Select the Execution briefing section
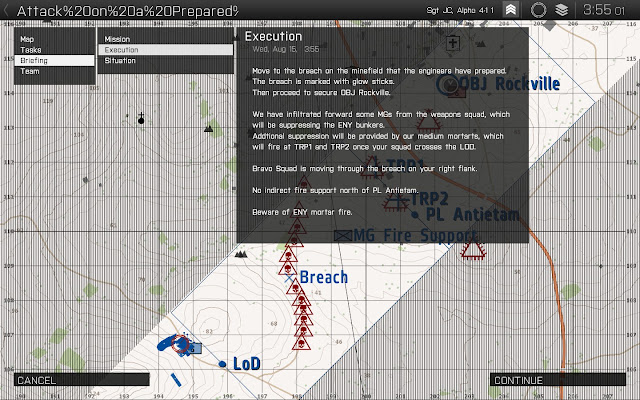This screenshot has height=400, width=640. coord(165,50)
